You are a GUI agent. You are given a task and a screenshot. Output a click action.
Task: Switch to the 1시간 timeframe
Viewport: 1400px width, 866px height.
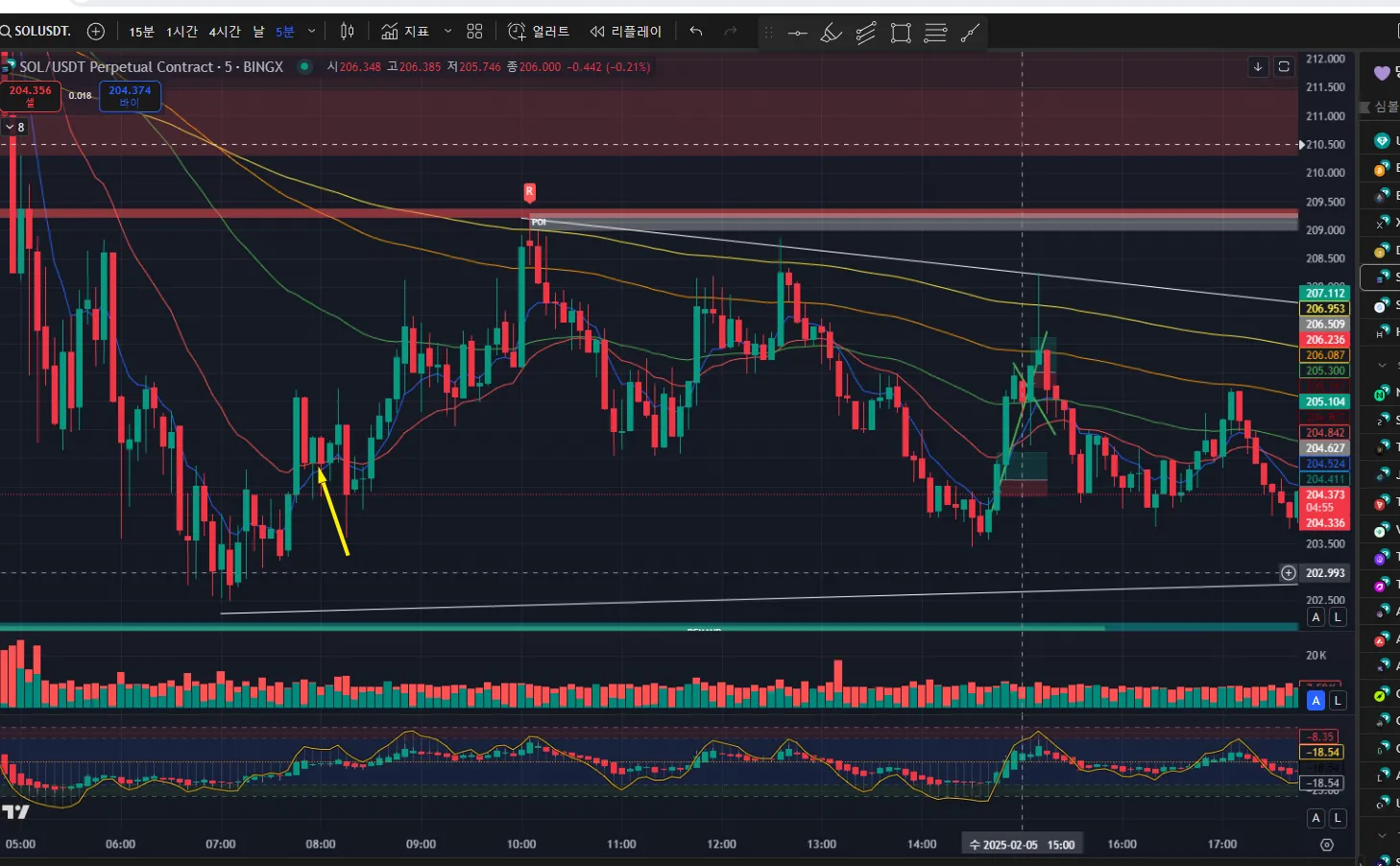coord(181,32)
